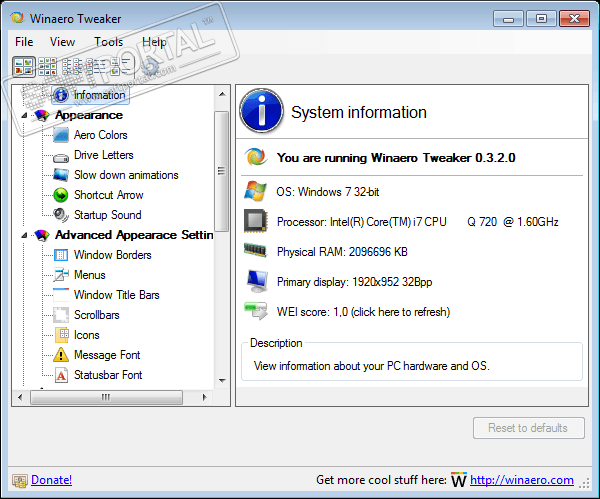Click the Window Borders icon
This screenshot has height=499, width=600.
coord(61,255)
